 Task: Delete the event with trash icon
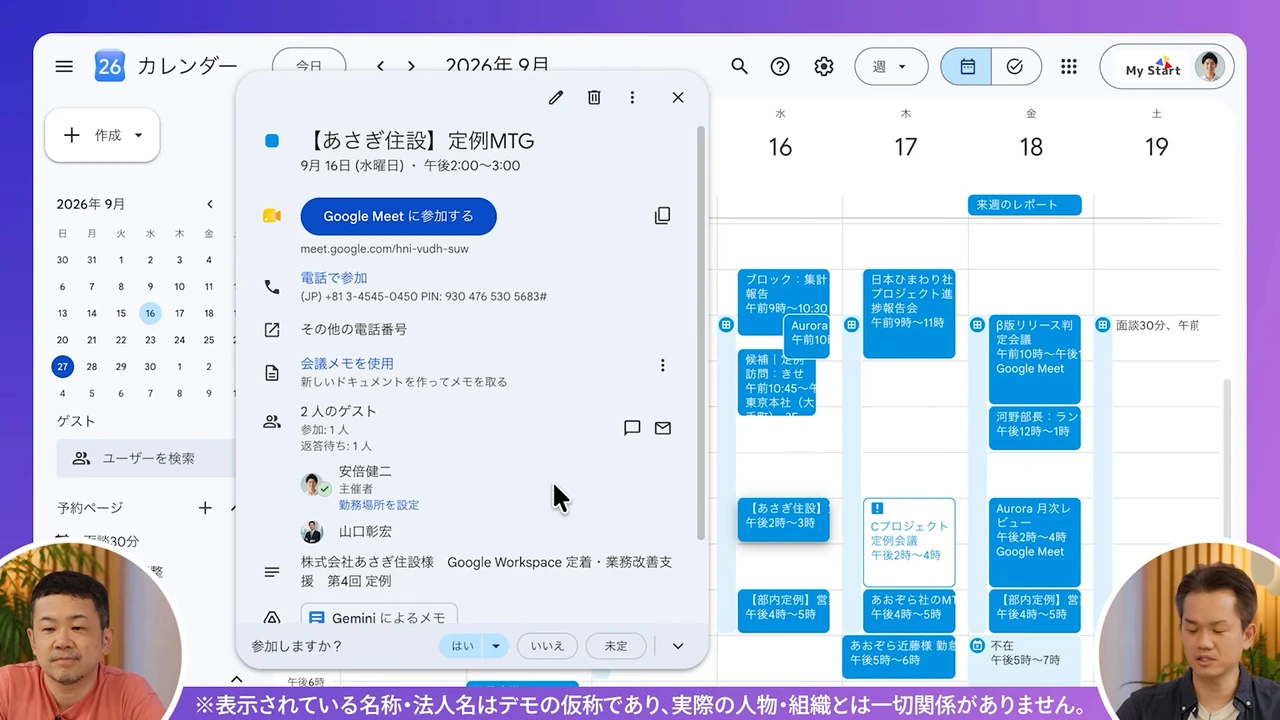click(594, 97)
